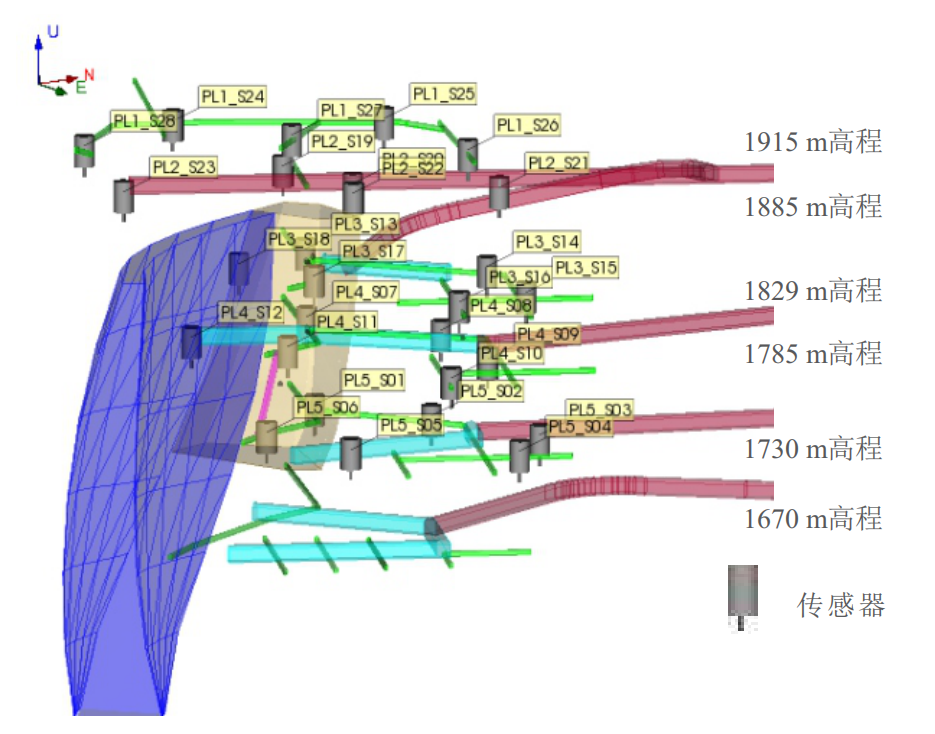Select the sensor cylinder attached to PL2_S23
This screenshot has height=734, width=935.
123,196
